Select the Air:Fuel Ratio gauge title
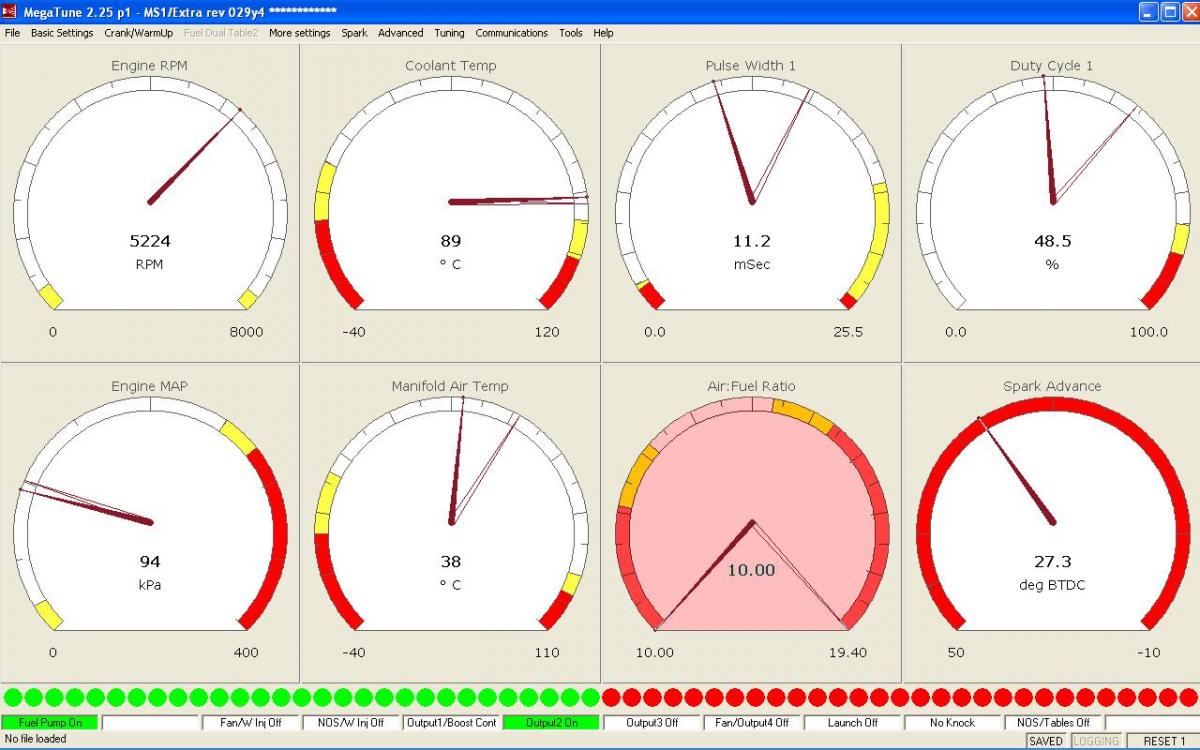This screenshot has height=750, width=1200. coord(751,386)
